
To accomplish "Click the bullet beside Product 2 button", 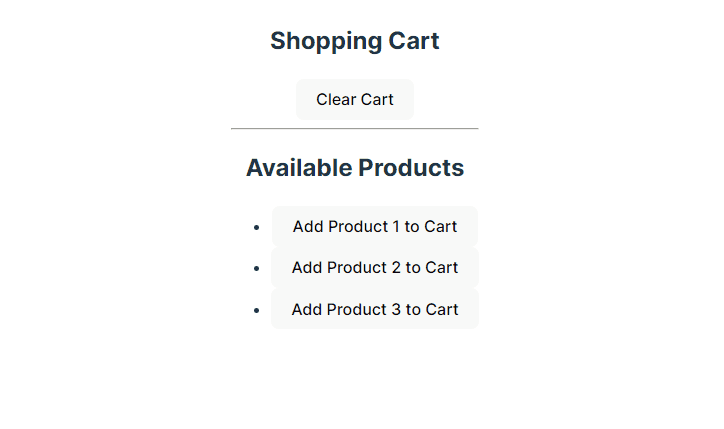I will pos(257,269).
